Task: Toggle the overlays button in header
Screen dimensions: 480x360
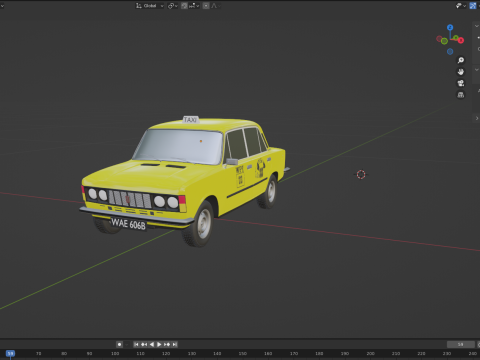Action: [473, 6]
